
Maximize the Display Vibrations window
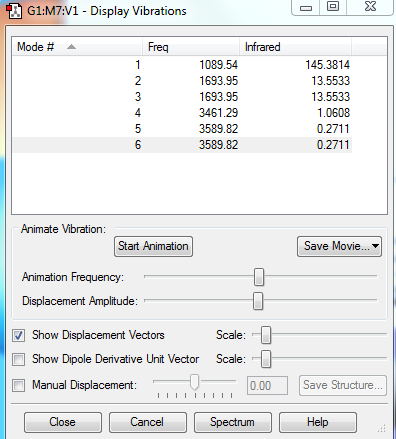tap(333, 7)
